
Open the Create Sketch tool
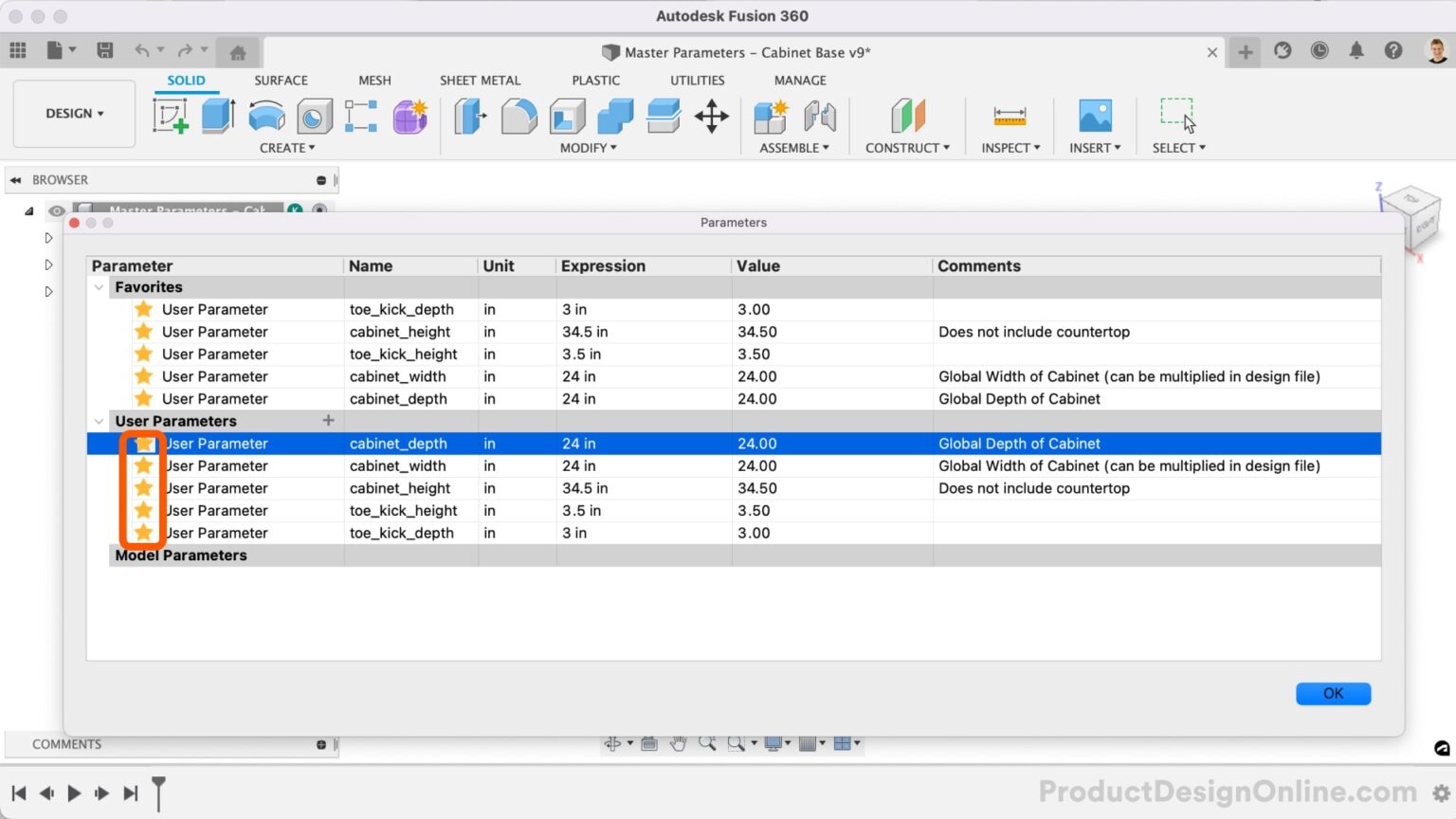coord(171,116)
